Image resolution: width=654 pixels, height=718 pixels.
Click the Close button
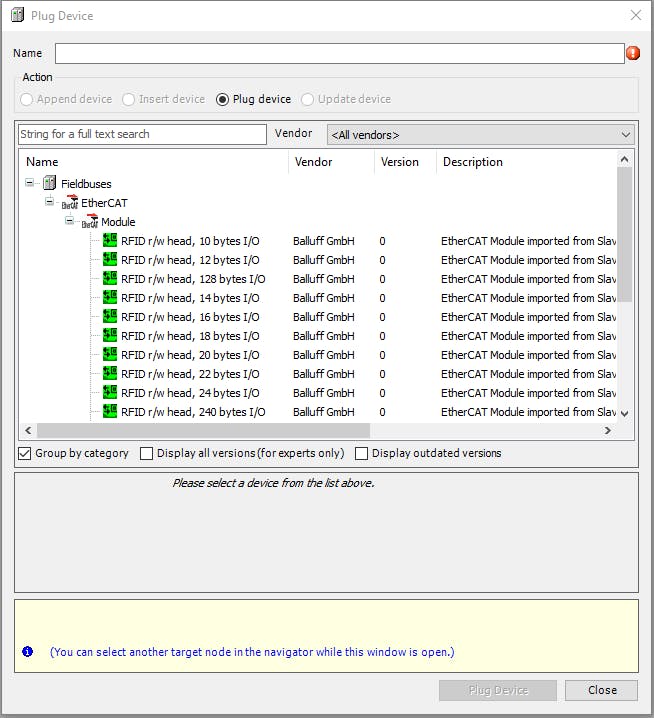[601, 690]
